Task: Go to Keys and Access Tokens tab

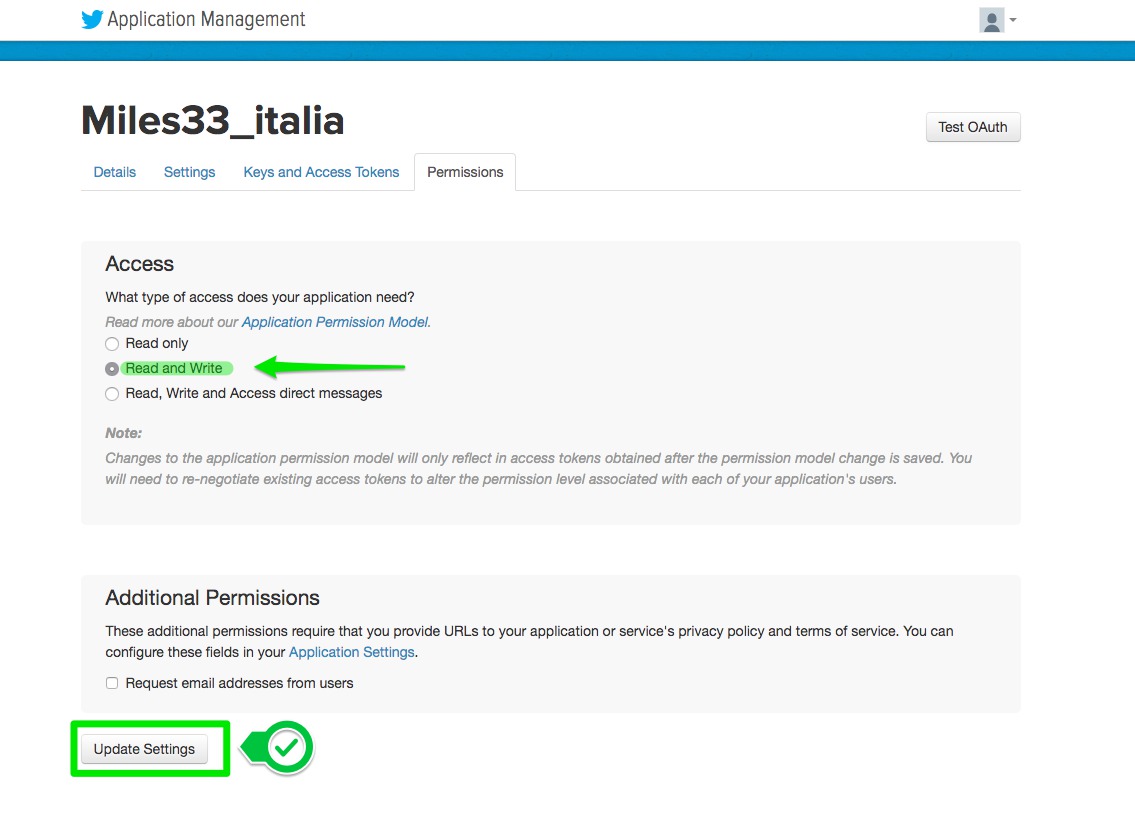Action: 321,172
